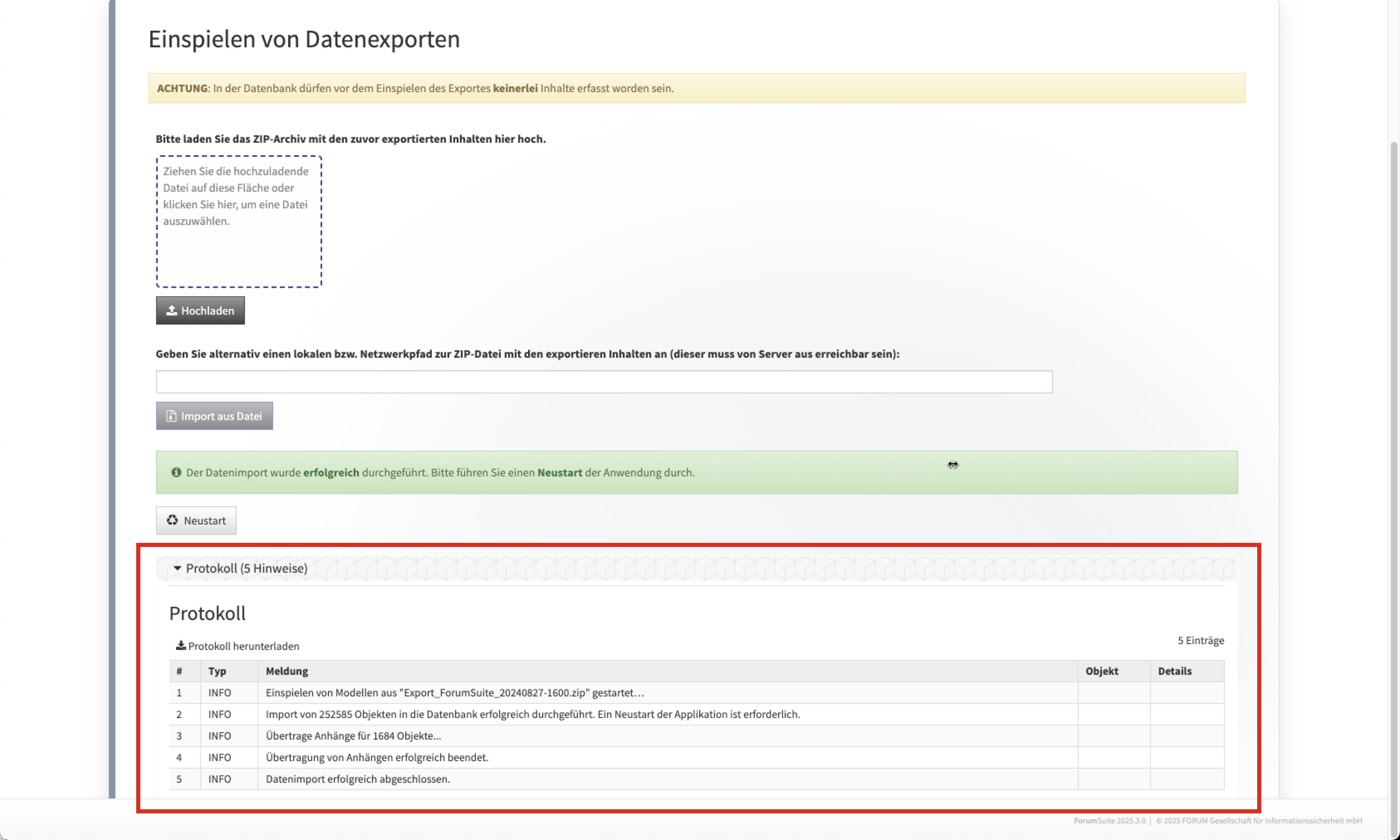Select the log row mentioning Export_ForumSuite zip

click(455, 692)
